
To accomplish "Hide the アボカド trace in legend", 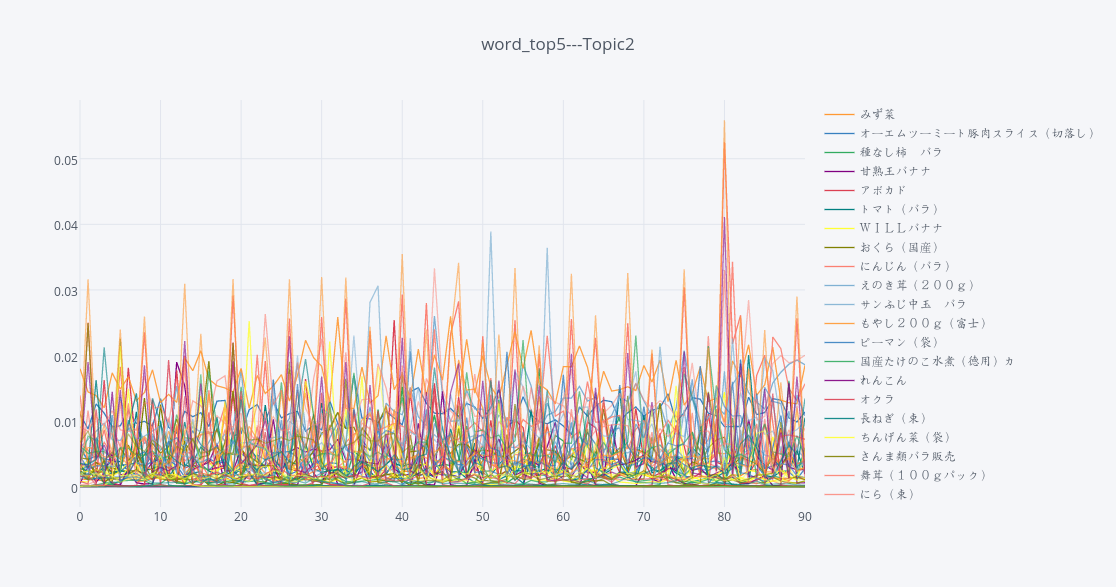I will tap(883, 190).
